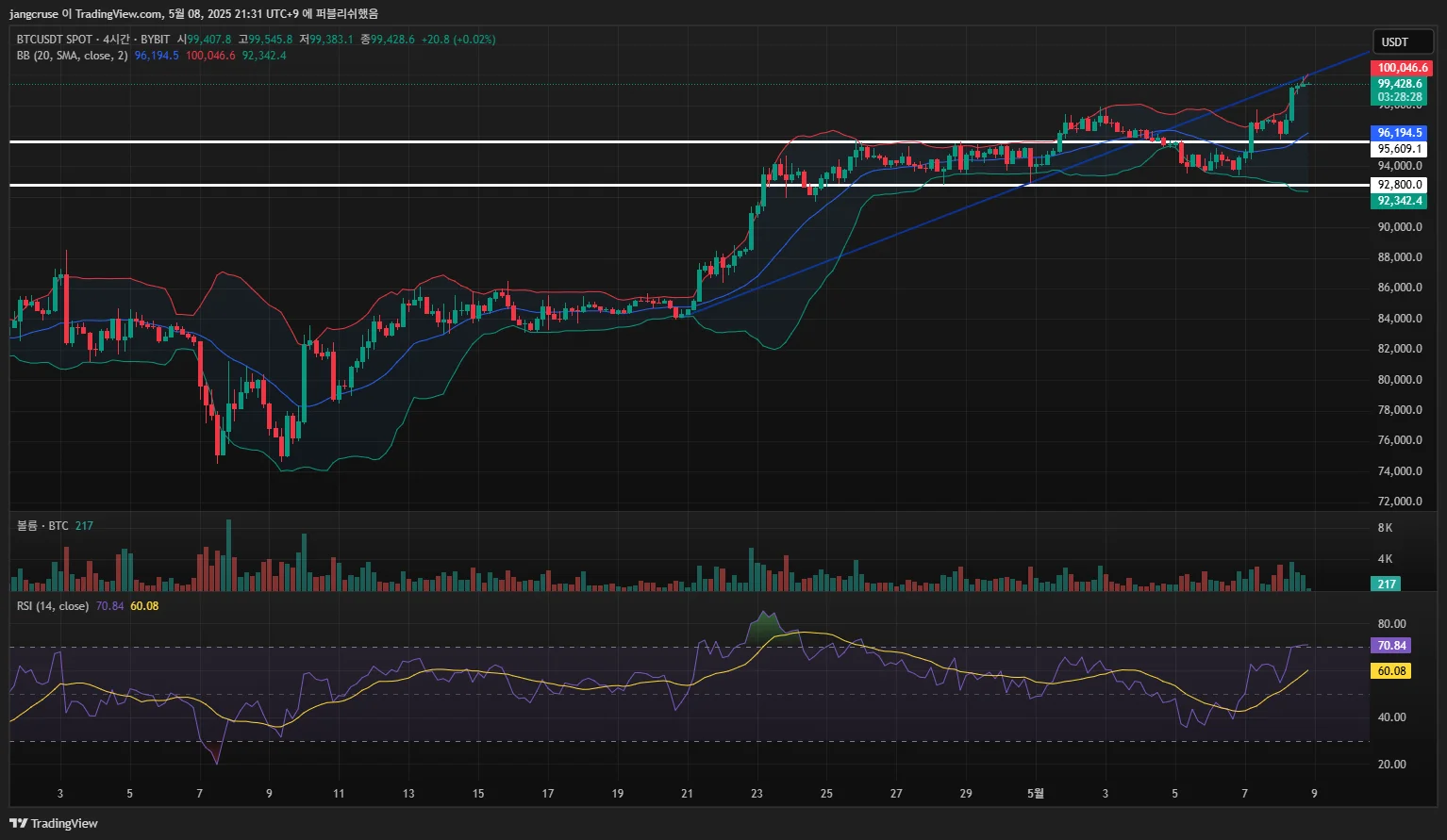The height and width of the screenshot is (840, 1447).
Task: Click the green 99,428.6 current price label
Action: point(1400,84)
